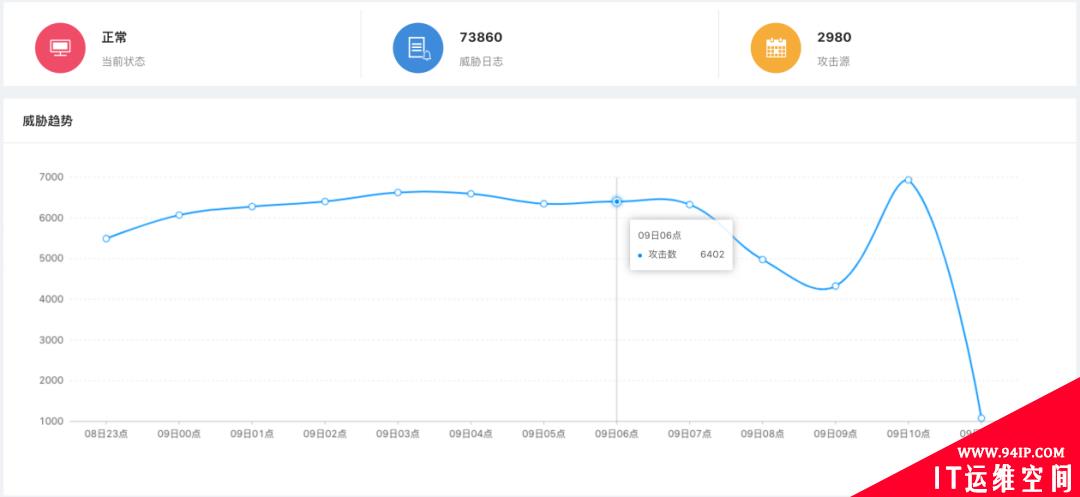Click the data point at 09日02点
The image size is (1080, 497).
coord(325,202)
